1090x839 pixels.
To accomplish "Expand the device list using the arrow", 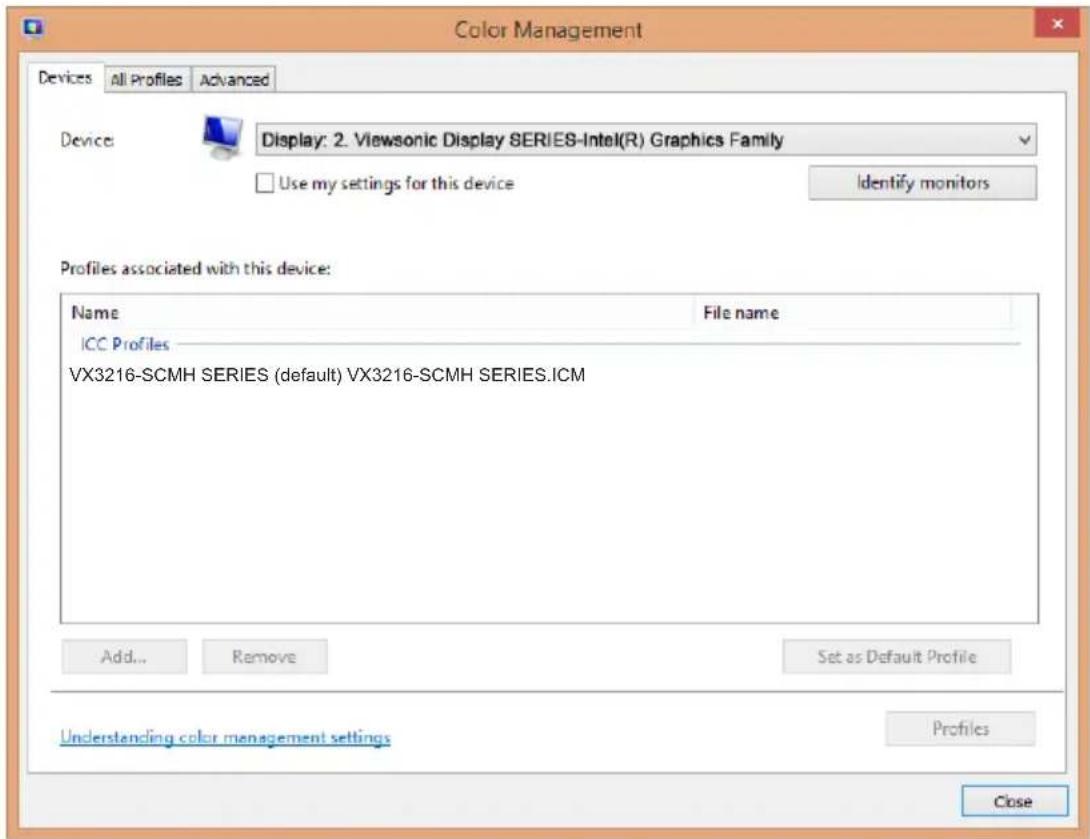I will [1024, 140].
